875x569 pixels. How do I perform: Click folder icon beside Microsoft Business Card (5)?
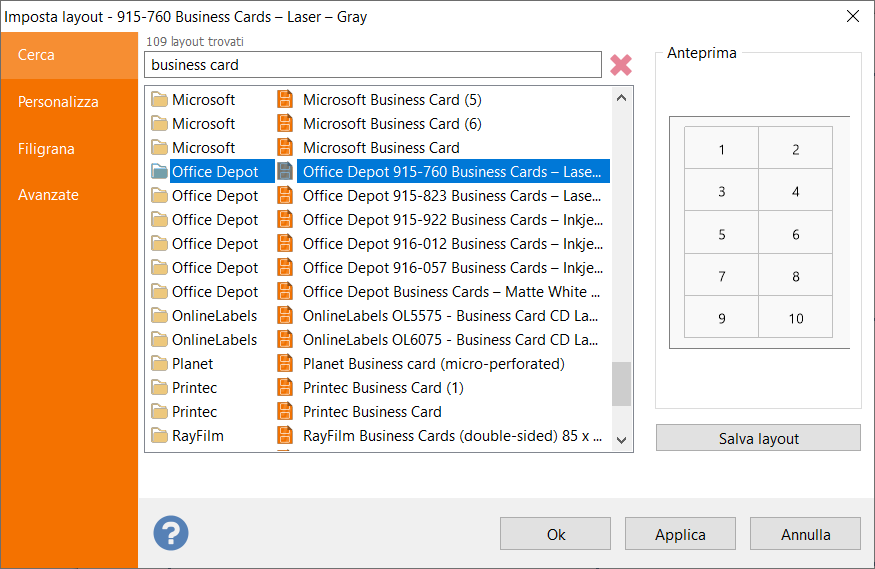[x=160, y=100]
